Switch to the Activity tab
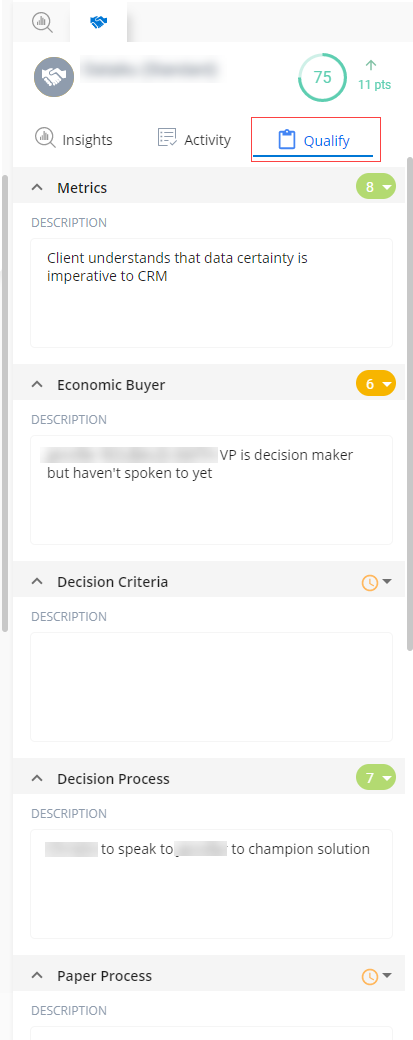Viewport: 413px width, 1040px height. [194, 139]
